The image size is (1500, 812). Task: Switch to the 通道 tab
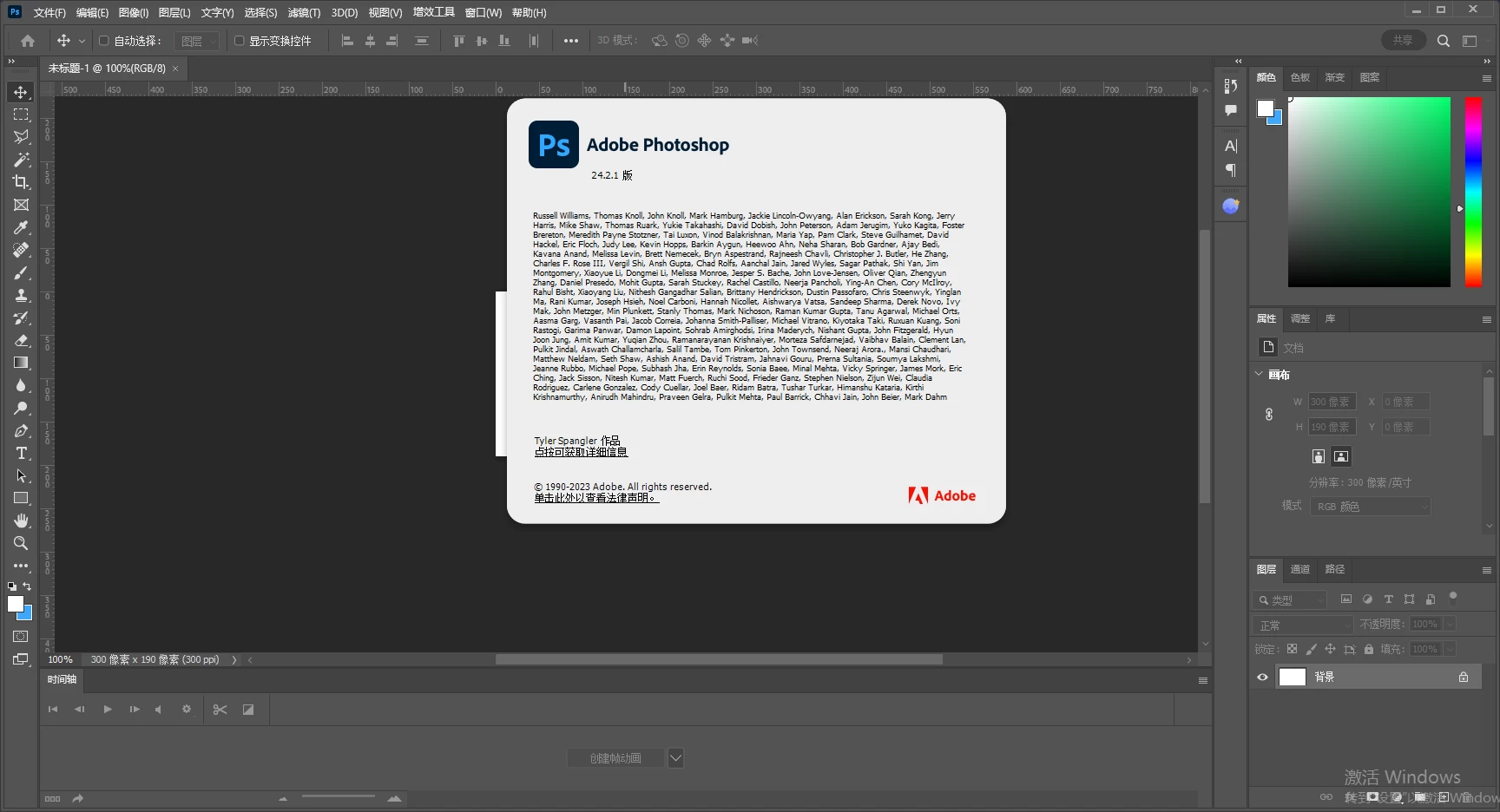click(x=1299, y=569)
